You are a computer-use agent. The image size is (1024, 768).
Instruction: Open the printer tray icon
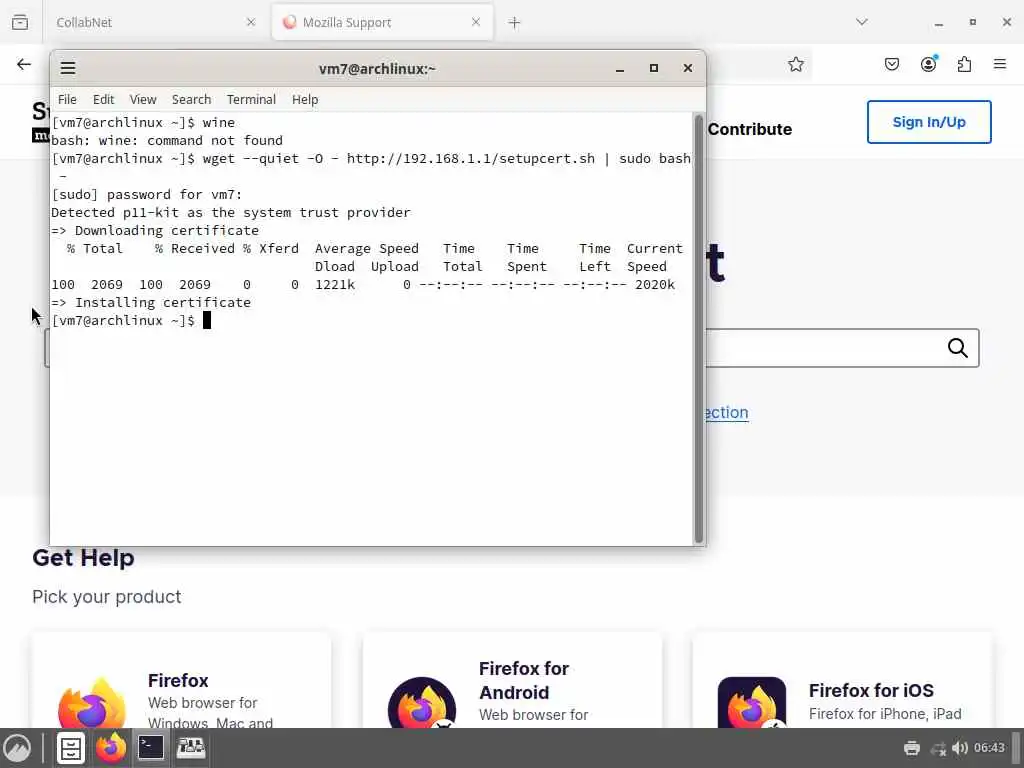(912, 748)
